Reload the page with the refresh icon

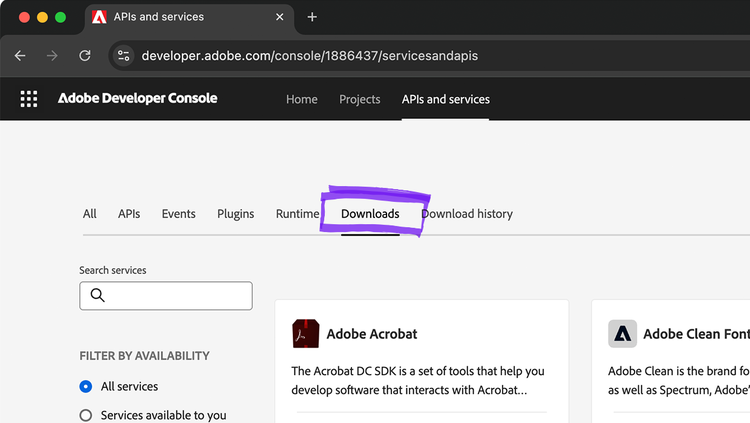[x=85, y=56]
